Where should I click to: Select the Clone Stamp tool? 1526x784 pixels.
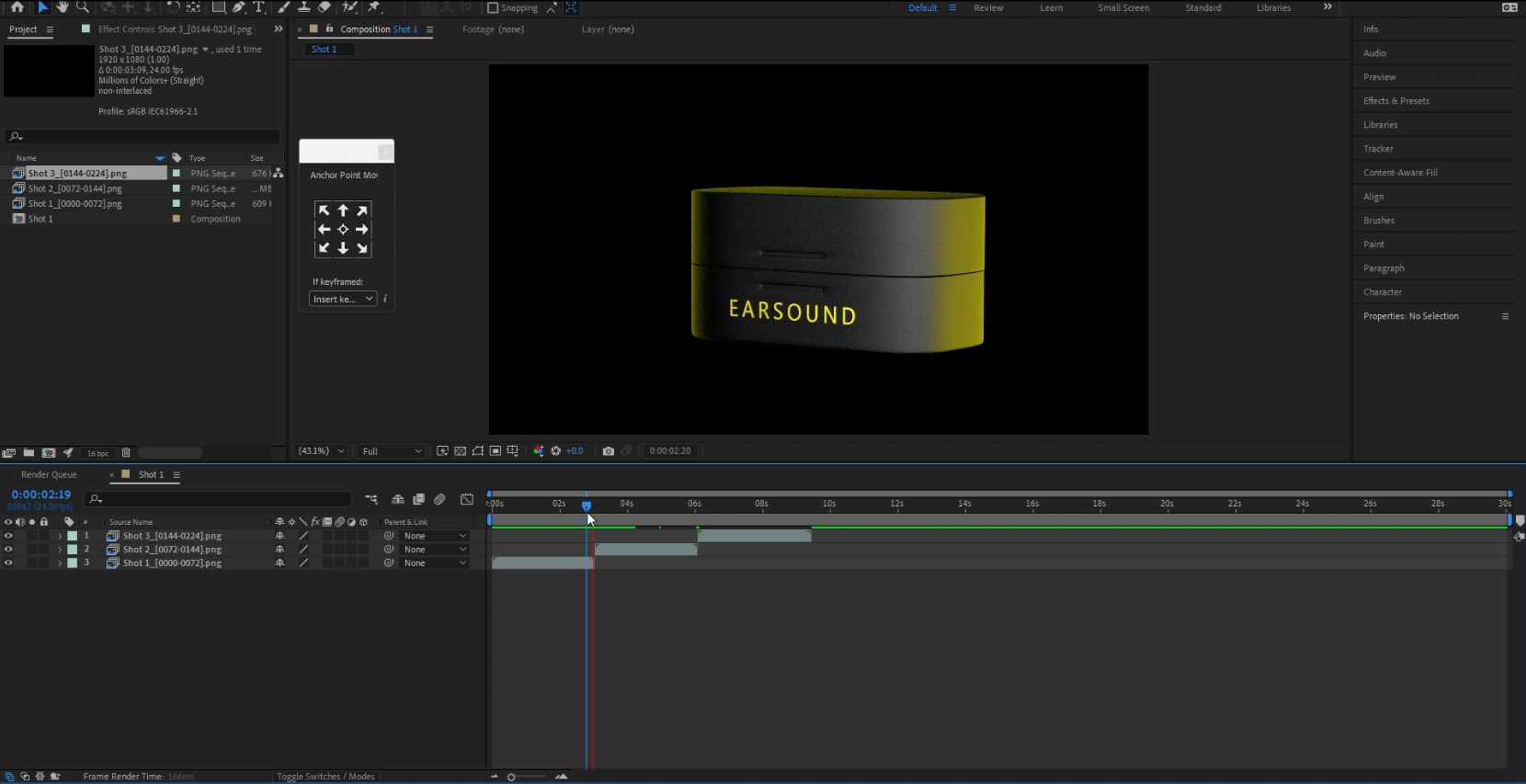point(303,6)
